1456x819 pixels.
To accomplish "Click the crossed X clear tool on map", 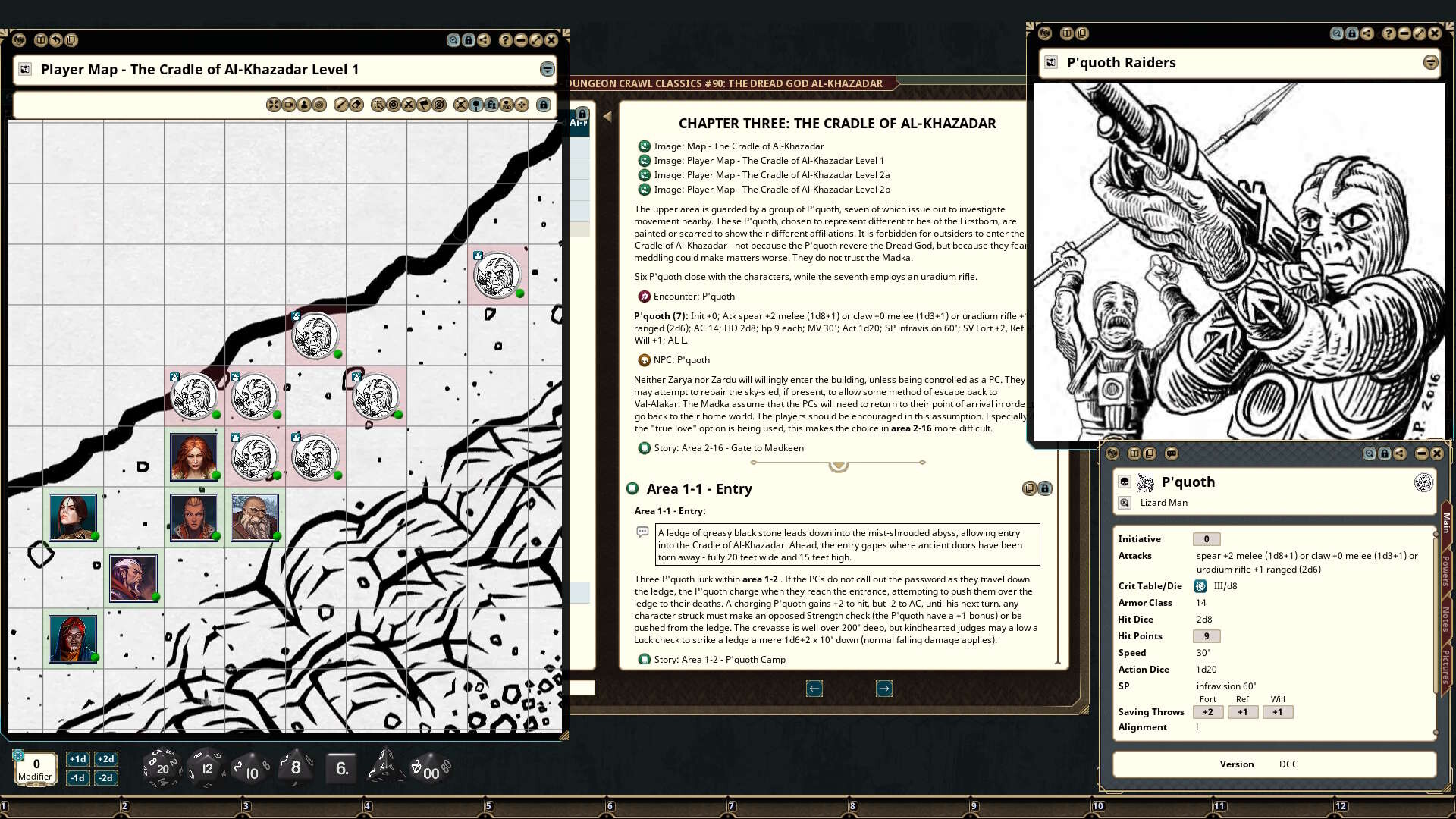I will pyautogui.click(x=408, y=105).
